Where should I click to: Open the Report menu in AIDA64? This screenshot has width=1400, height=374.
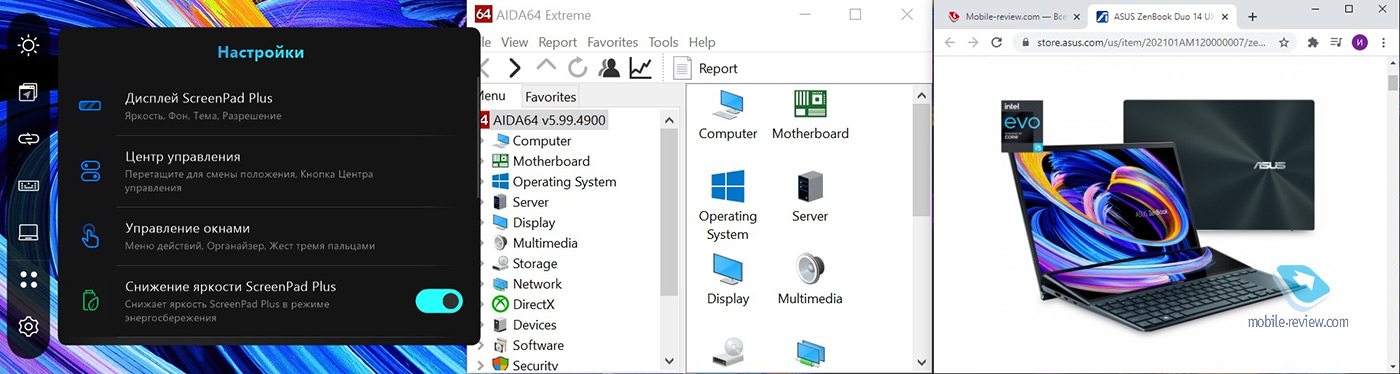point(557,42)
